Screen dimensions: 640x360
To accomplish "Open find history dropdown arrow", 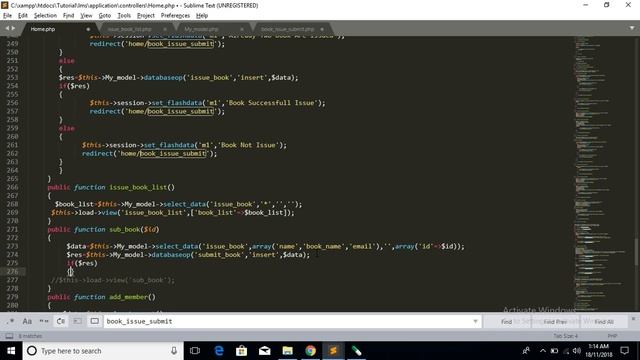I will pyautogui.click(x=476, y=322).
